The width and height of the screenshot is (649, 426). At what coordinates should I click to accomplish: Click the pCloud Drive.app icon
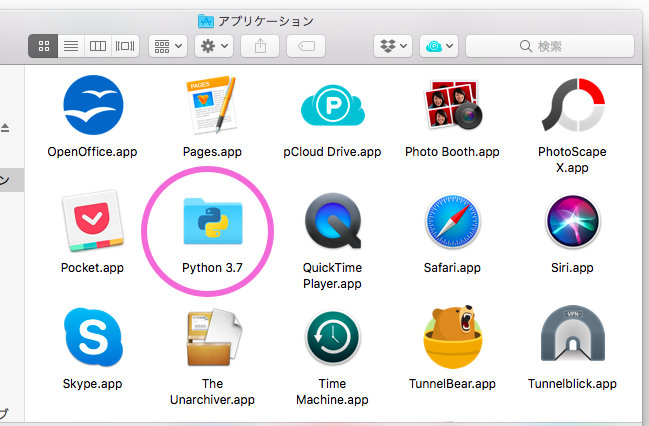tap(332, 105)
